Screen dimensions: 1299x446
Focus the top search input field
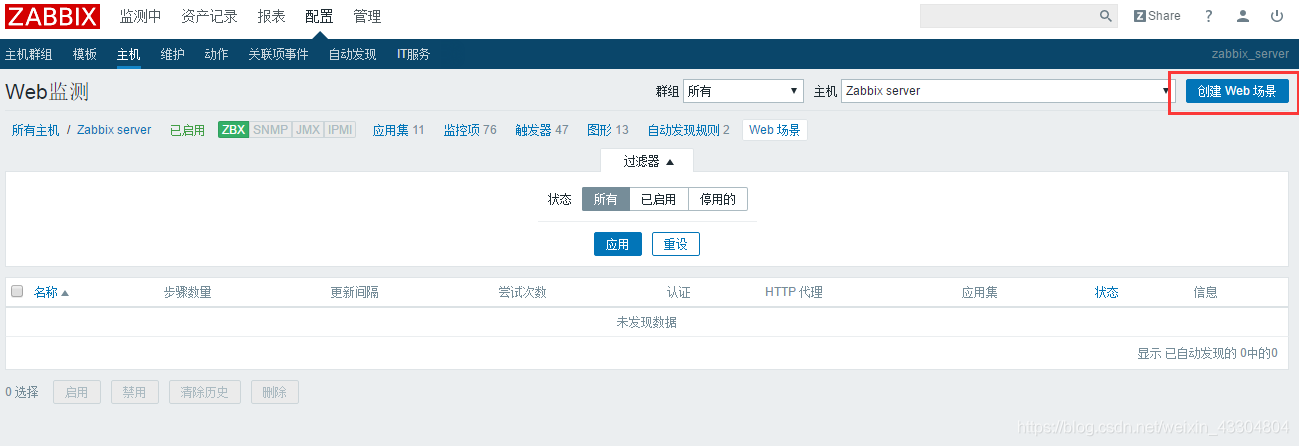tap(1009, 16)
